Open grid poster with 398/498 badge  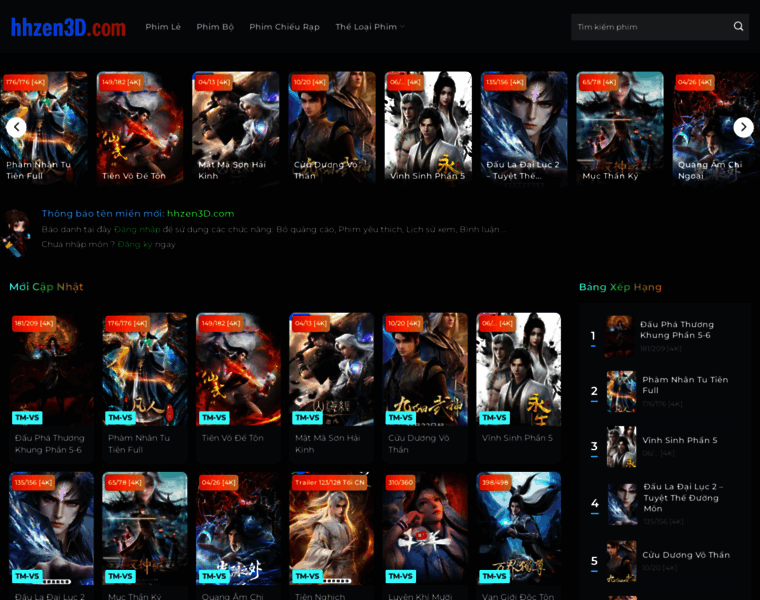(x=519, y=528)
